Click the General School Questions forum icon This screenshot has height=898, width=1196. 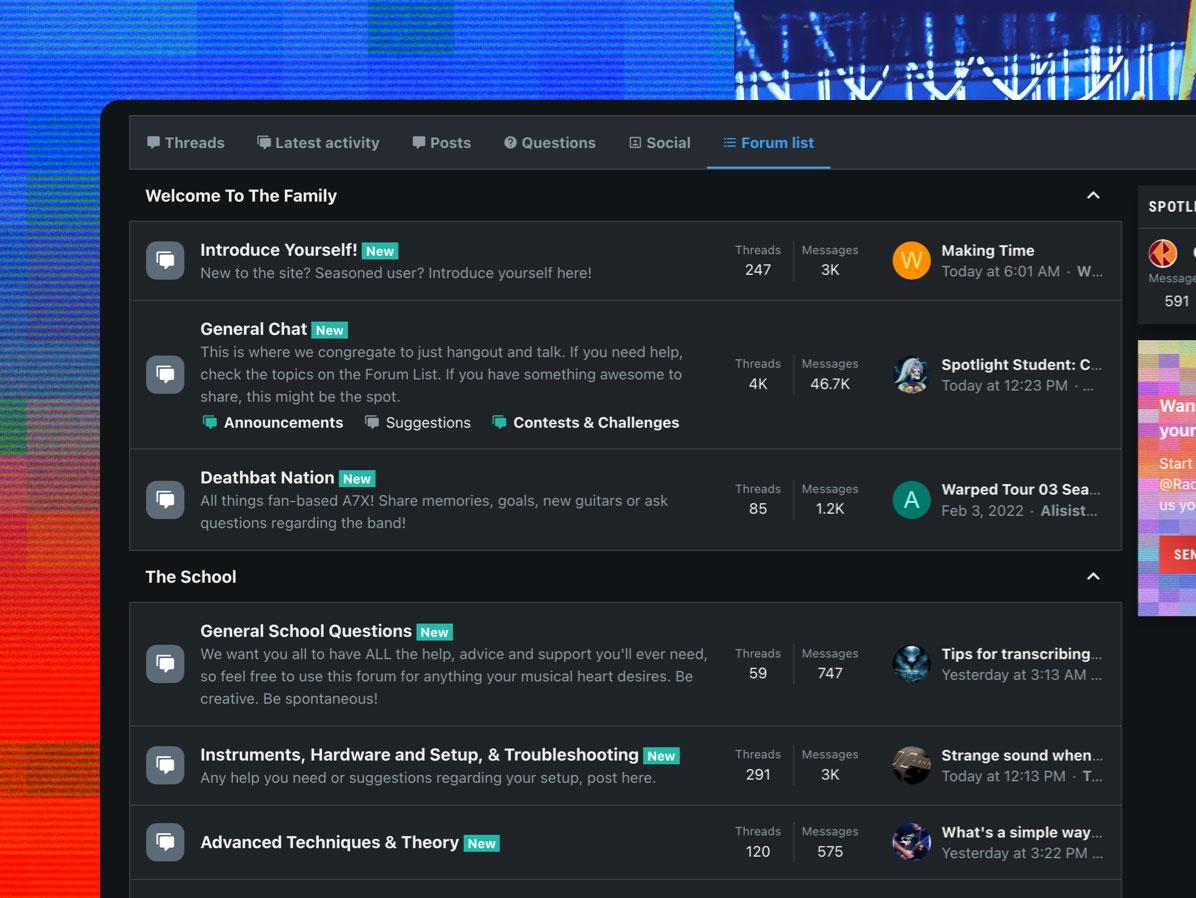point(165,664)
